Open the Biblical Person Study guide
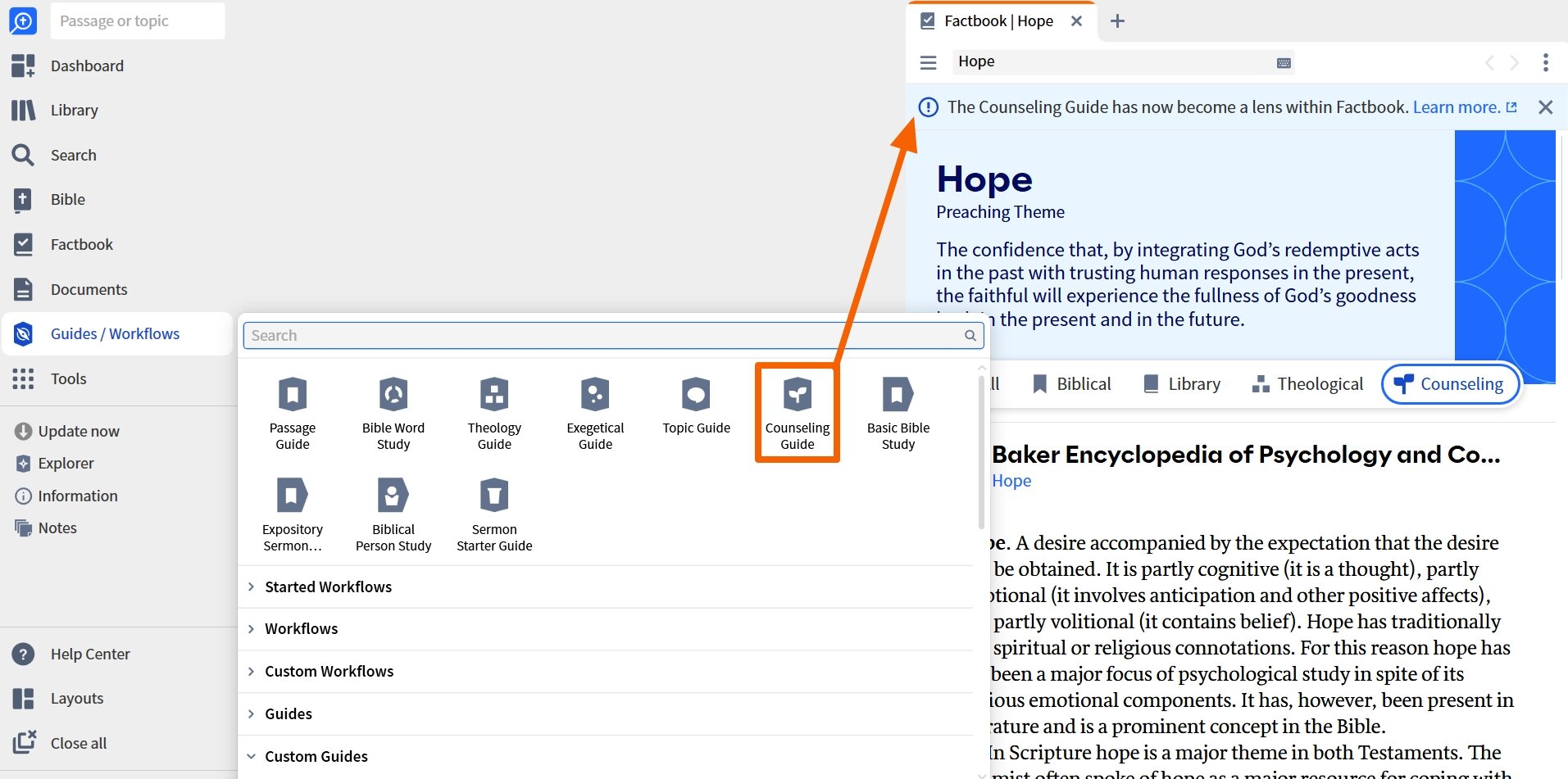Image resolution: width=1568 pixels, height=779 pixels. [393, 515]
